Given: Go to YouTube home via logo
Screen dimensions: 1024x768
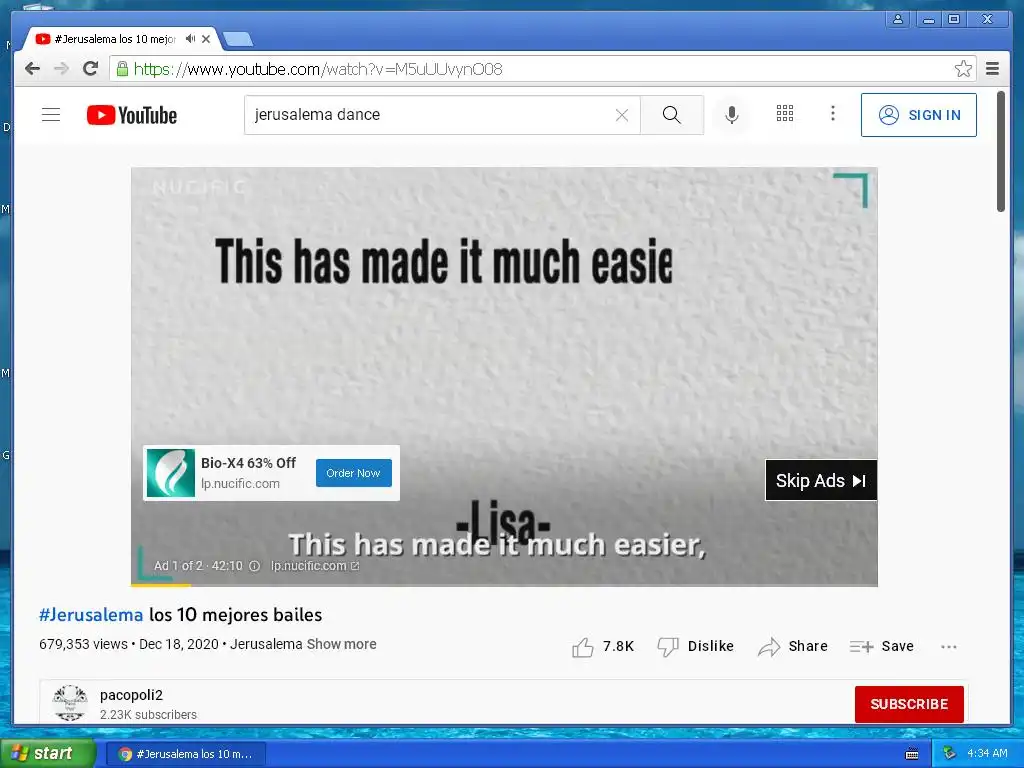Looking at the screenshot, I should coord(132,115).
